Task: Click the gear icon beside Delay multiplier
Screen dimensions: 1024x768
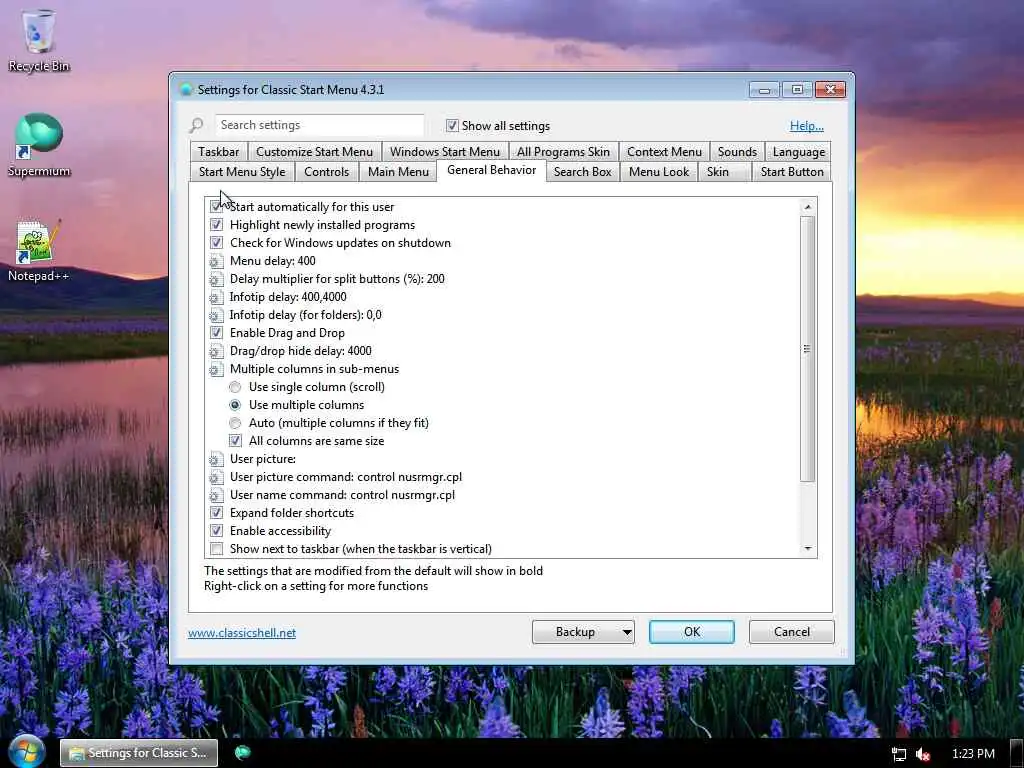Action: (216, 280)
